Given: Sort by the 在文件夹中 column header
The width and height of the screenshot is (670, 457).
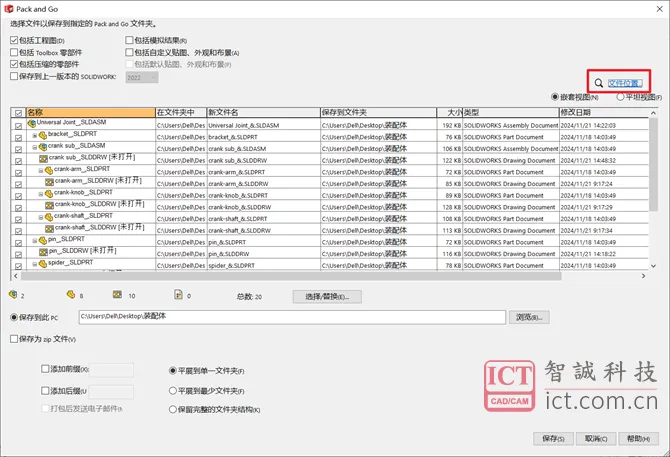Looking at the screenshot, I should (x=181, y=112).
